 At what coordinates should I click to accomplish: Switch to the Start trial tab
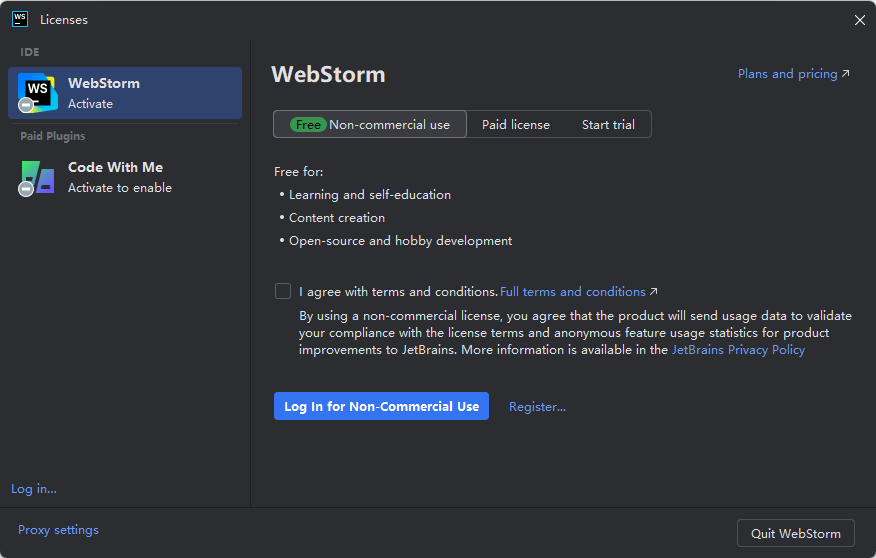(608, 125)
